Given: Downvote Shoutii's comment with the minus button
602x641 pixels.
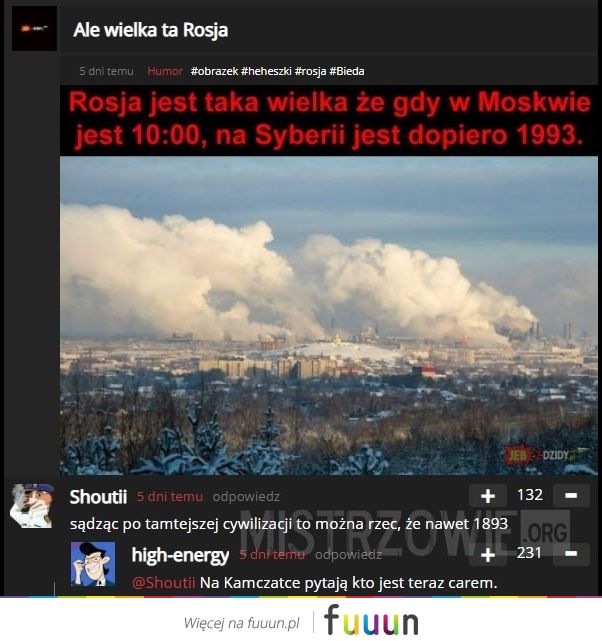Looking at the screenshot, I should (x=571, y=496).
